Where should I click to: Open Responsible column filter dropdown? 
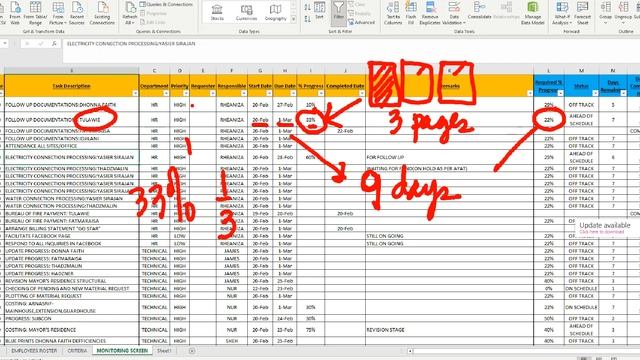pos(244,93)
